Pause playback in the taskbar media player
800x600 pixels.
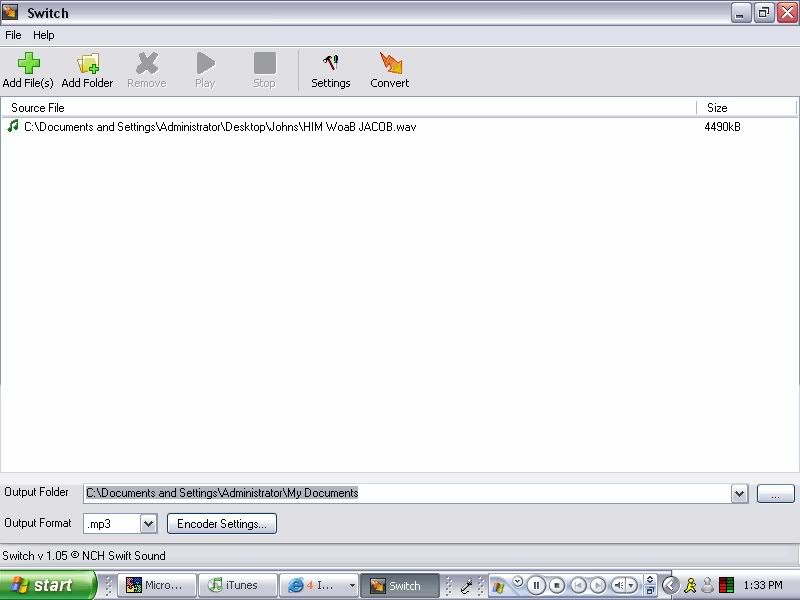[x=536, y=585]
